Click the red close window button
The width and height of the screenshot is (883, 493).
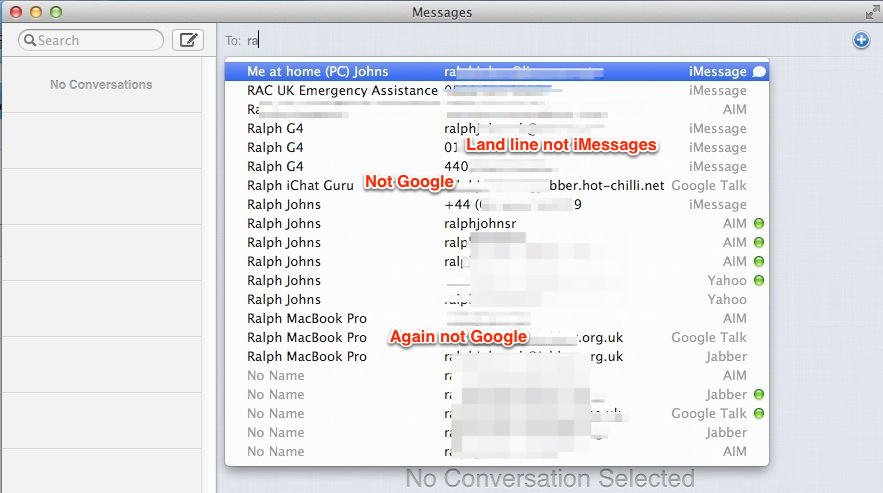tap(16, 12)
